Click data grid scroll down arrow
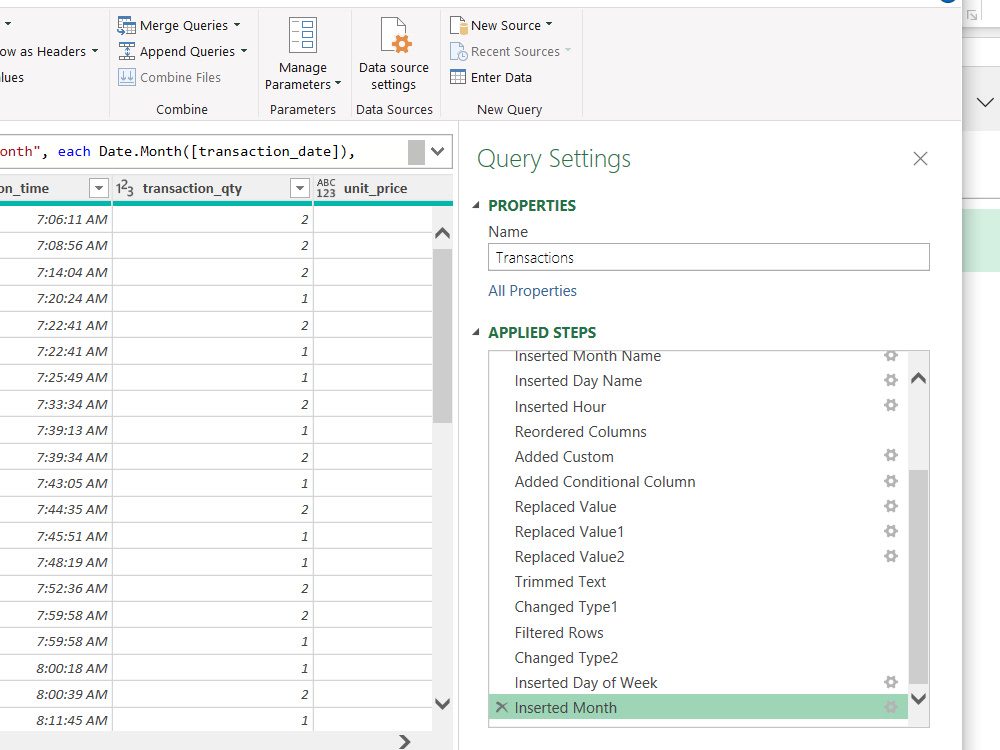The width and height of the screenshot is (1000, 750). 442,703
